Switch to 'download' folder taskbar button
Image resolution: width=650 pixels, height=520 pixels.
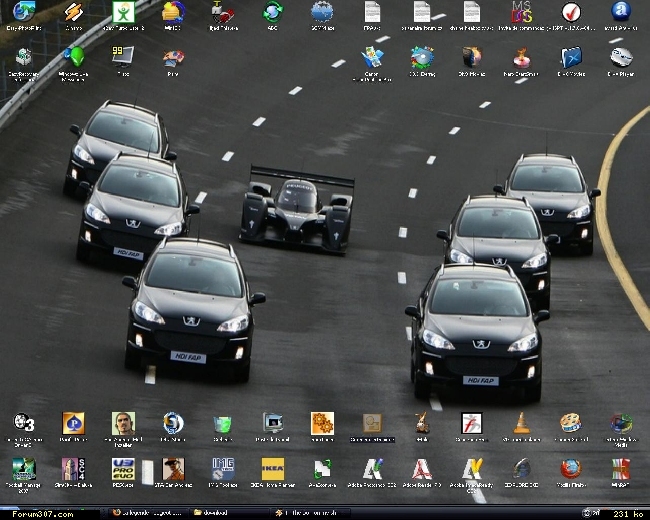230,513
